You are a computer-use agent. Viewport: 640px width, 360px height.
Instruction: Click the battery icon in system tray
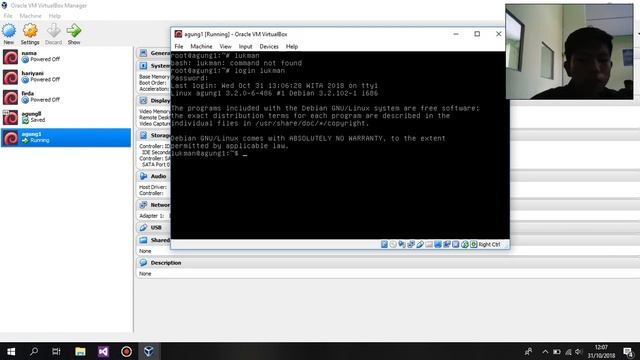tap(557, 351)
